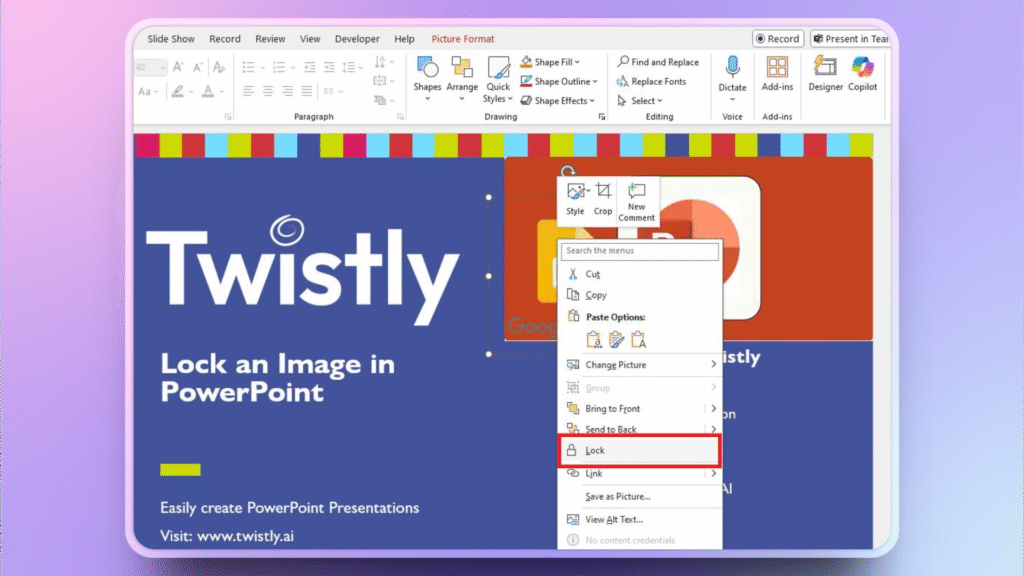
Task: Toggle the numbered list formatting
Action: (x=278, y=66)
